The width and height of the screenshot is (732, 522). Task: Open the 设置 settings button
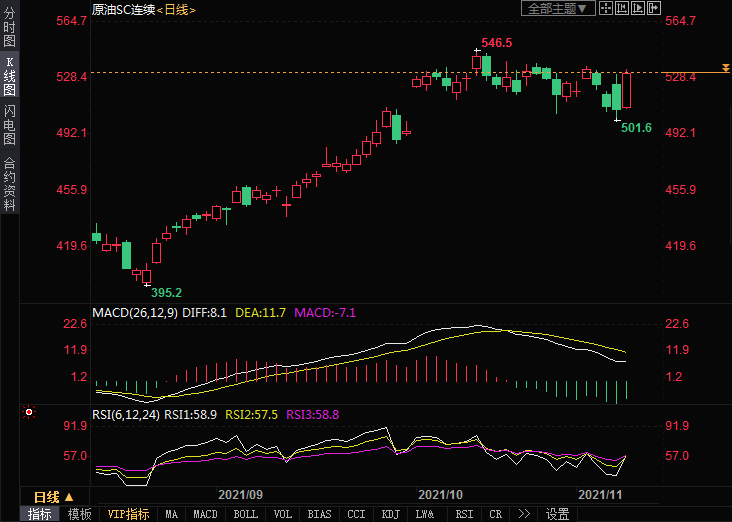tap(557, 514)
